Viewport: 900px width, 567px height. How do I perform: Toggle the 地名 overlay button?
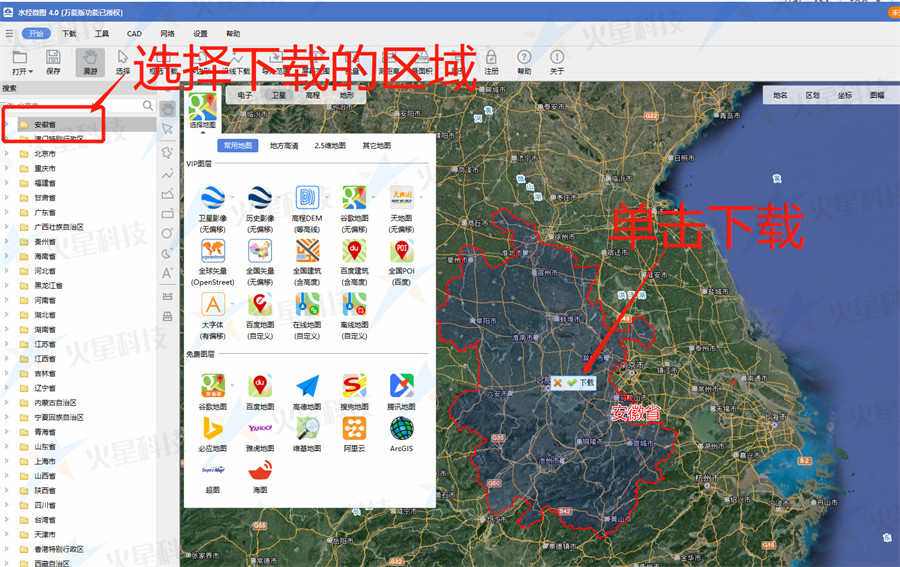click(780, 95)
